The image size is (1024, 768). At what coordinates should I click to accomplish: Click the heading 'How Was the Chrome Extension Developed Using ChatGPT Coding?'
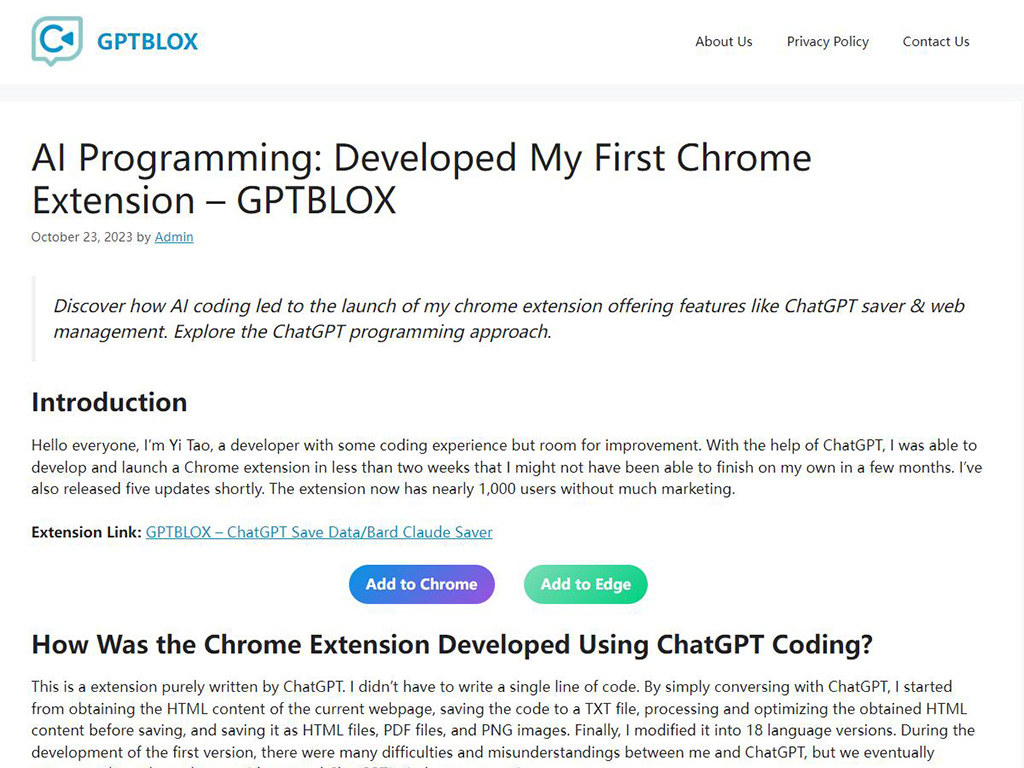pos(452,645)
